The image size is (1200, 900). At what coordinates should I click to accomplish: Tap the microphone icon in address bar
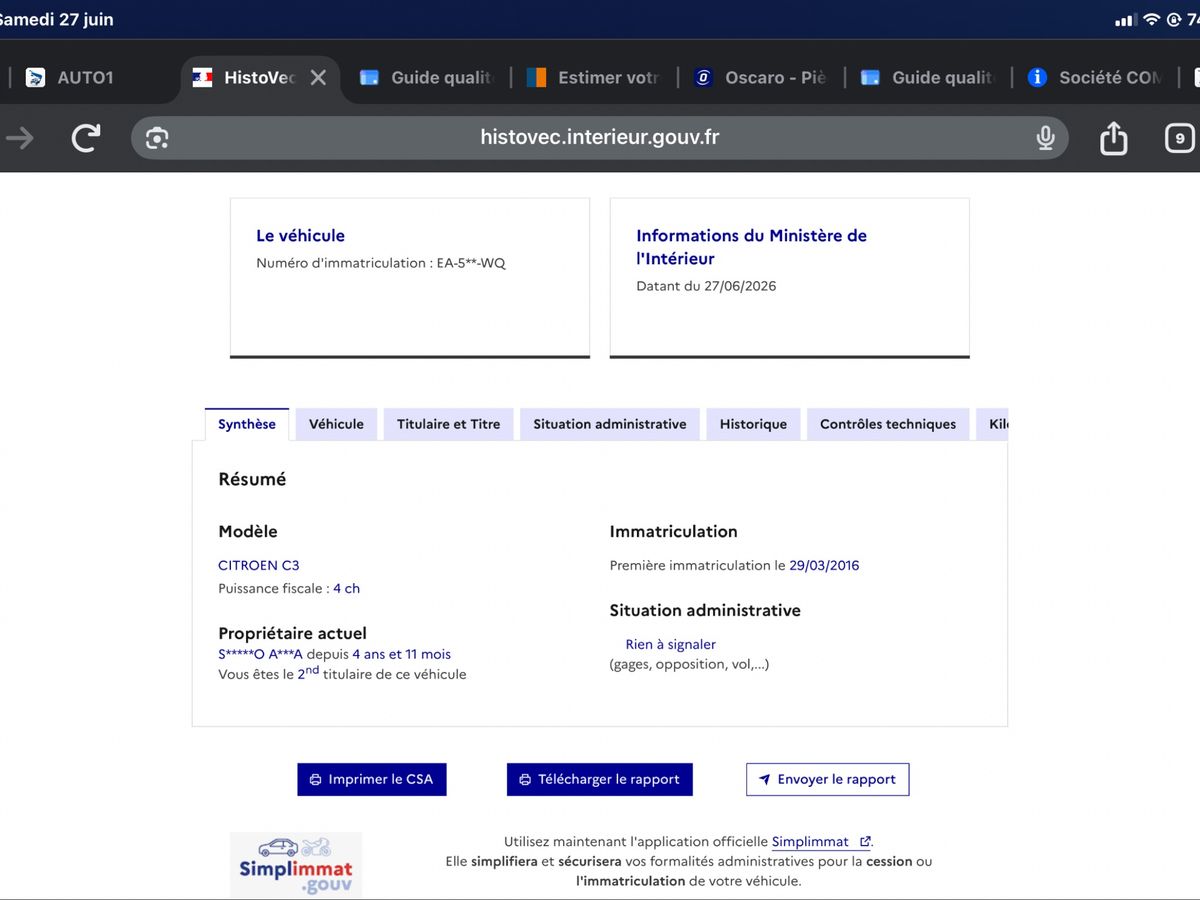tap(1045, 138)
